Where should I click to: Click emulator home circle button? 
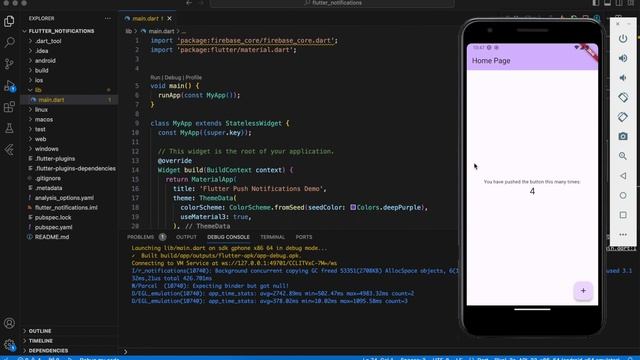pyautogui.click(x=623, y=195)
